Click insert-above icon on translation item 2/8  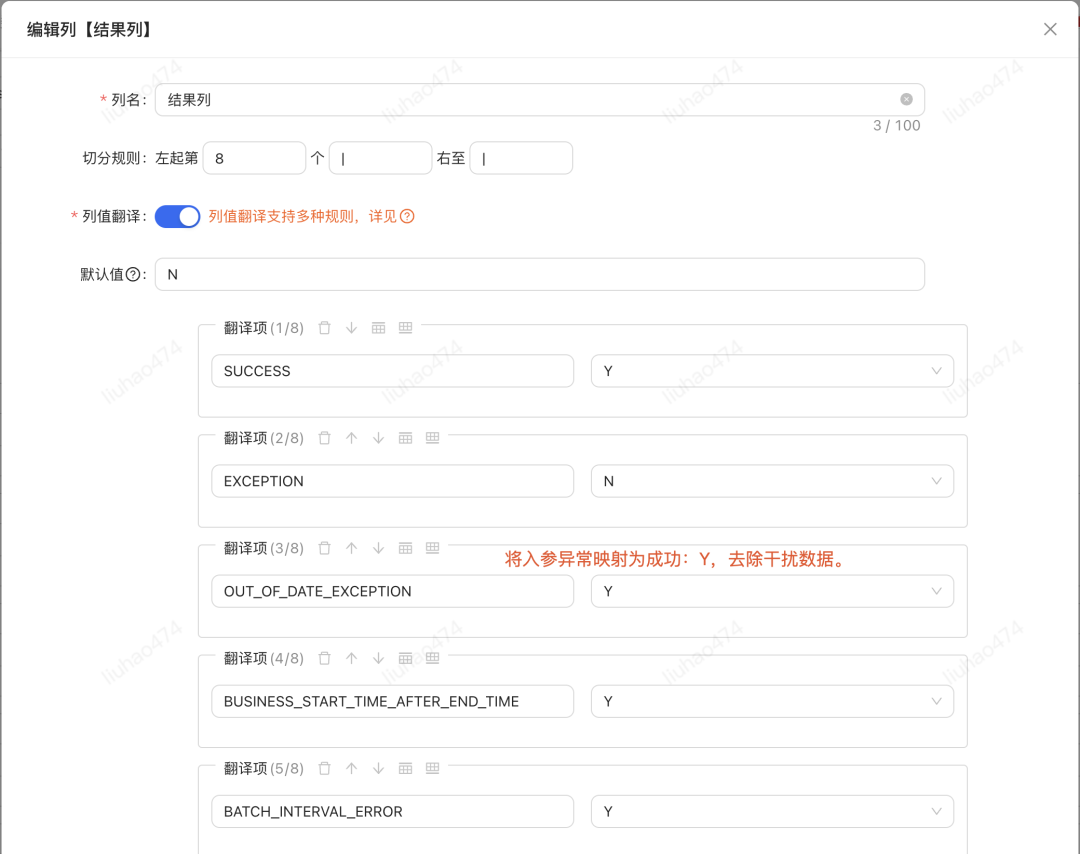click(405, 438)
